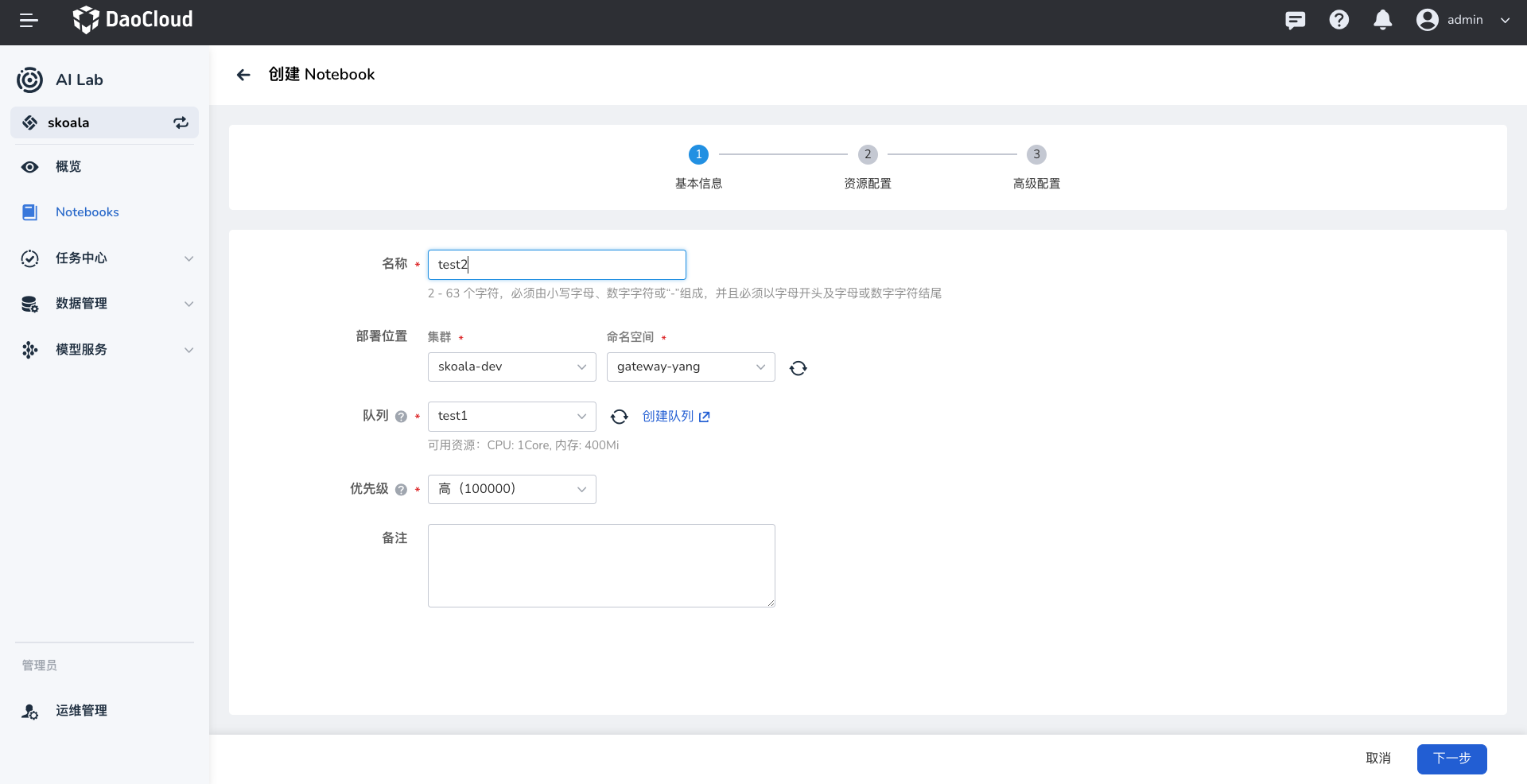Click the 下一步 button
The image size is (1527, 784).
point(1451,759)
